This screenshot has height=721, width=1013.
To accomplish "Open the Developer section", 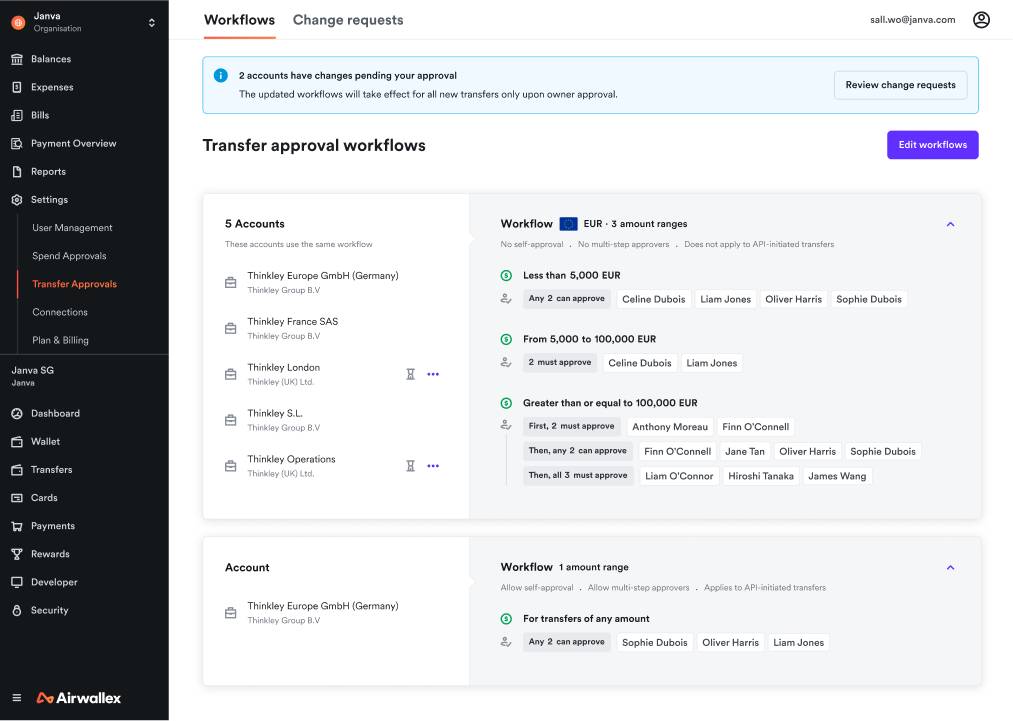I will [x=54, y=581].
